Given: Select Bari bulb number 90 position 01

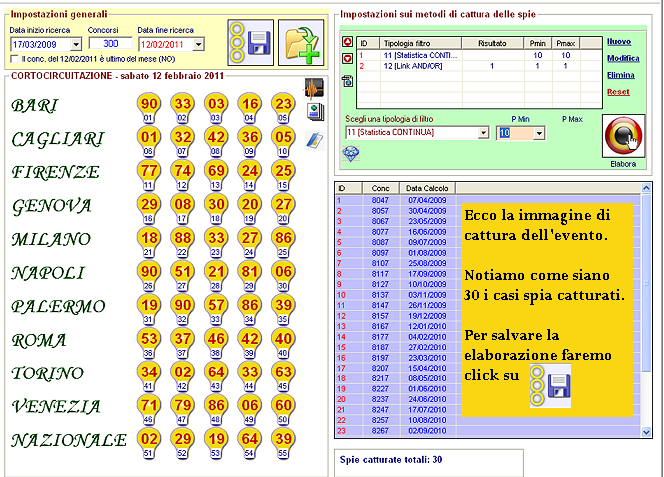Looking at the screenshot, I should click(x=149, y=108).
